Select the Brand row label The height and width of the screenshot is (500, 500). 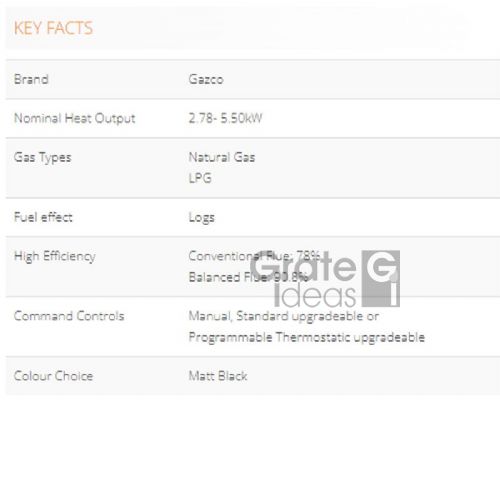(31, 79)
